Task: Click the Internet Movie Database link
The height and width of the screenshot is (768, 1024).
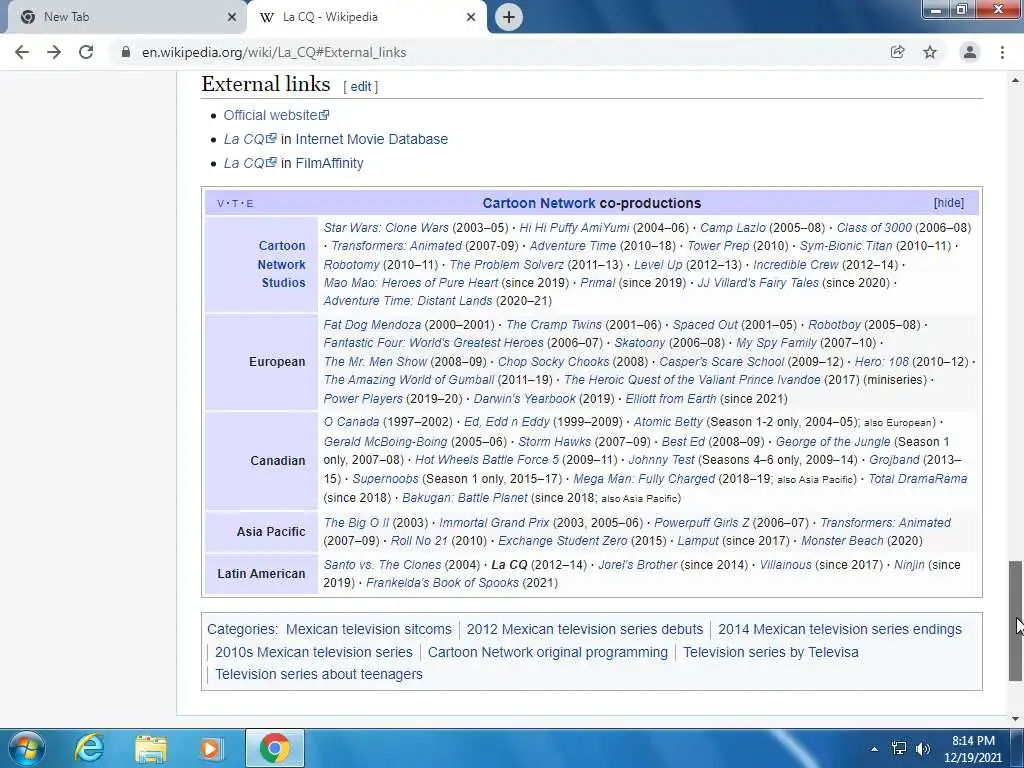Action: [372, 139]
